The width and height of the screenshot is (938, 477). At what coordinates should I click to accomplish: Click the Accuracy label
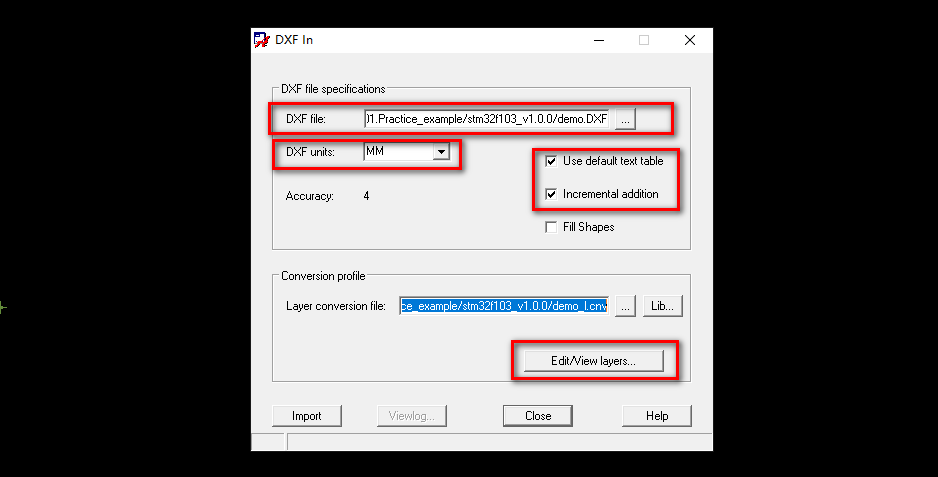309,196
